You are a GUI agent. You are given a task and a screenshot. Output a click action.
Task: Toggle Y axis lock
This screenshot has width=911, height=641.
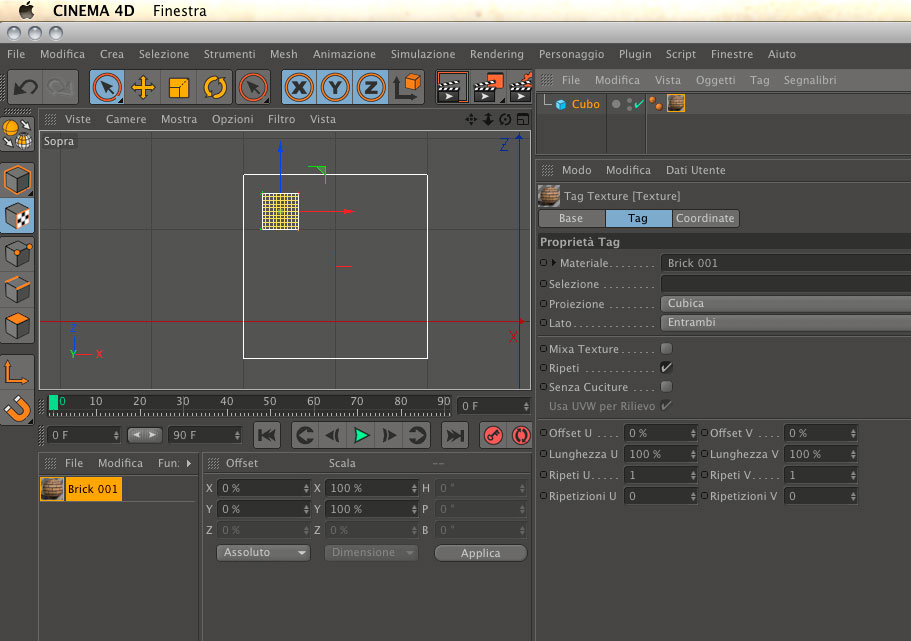pyautogui.click(x=335, y=88)
